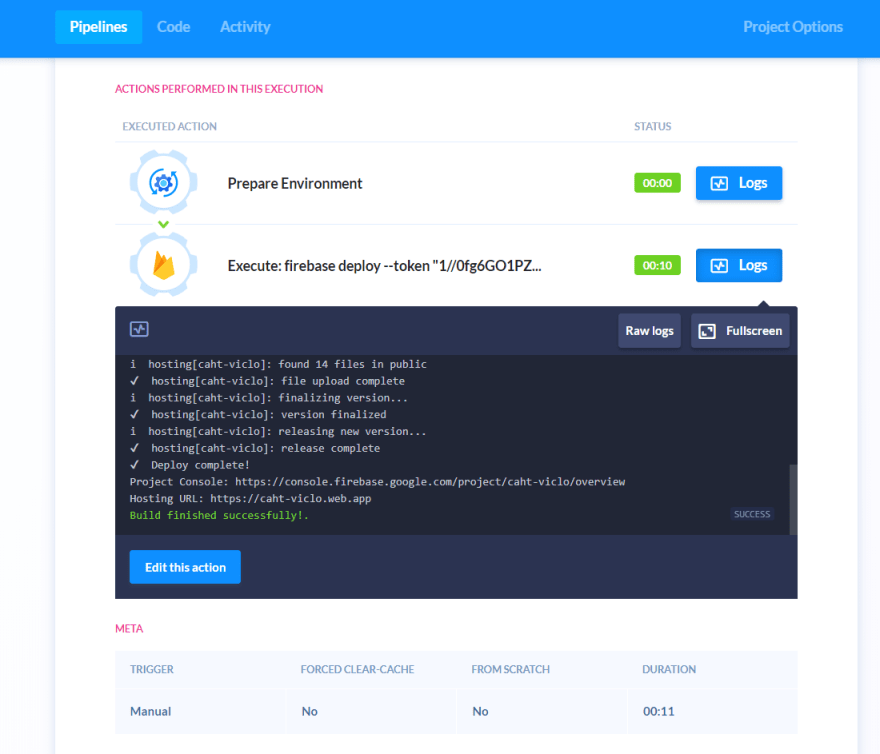Click the 00:11 duration value

(x=658, y=711)
